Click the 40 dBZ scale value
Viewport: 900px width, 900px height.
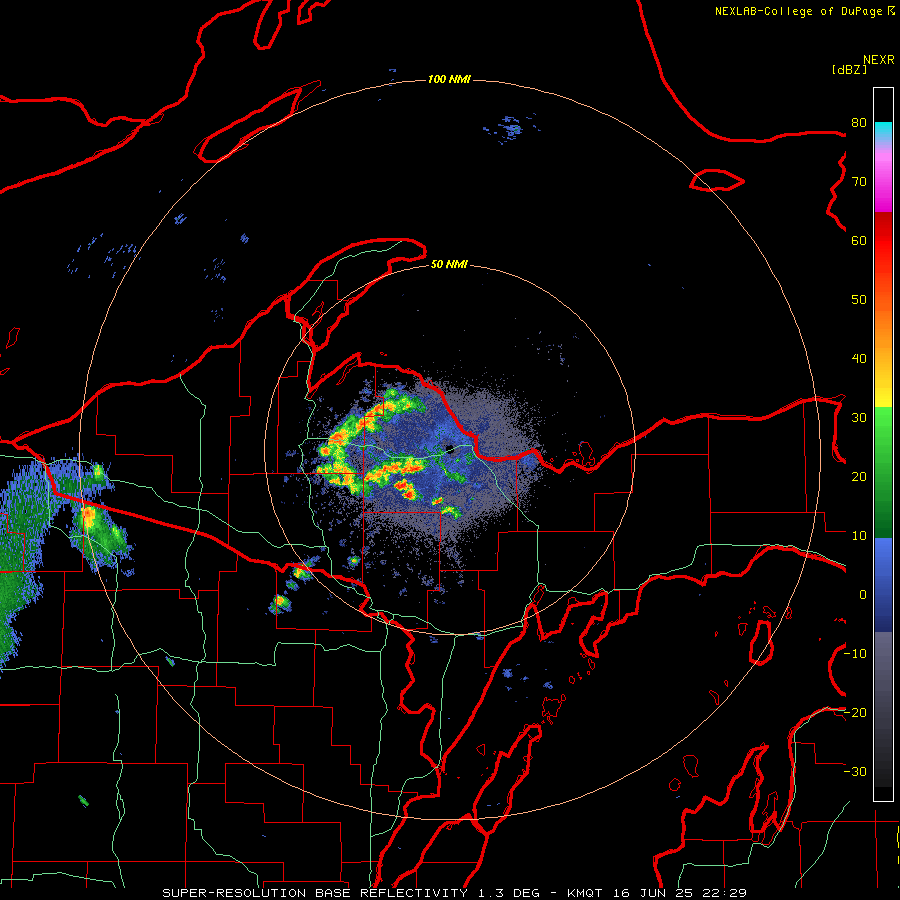[859, 359]
